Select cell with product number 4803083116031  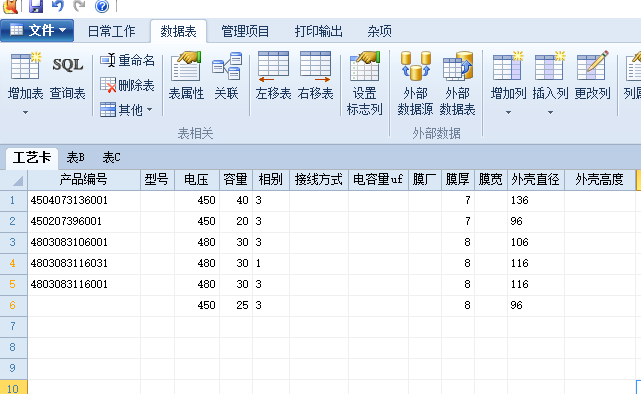click(84, 263)
